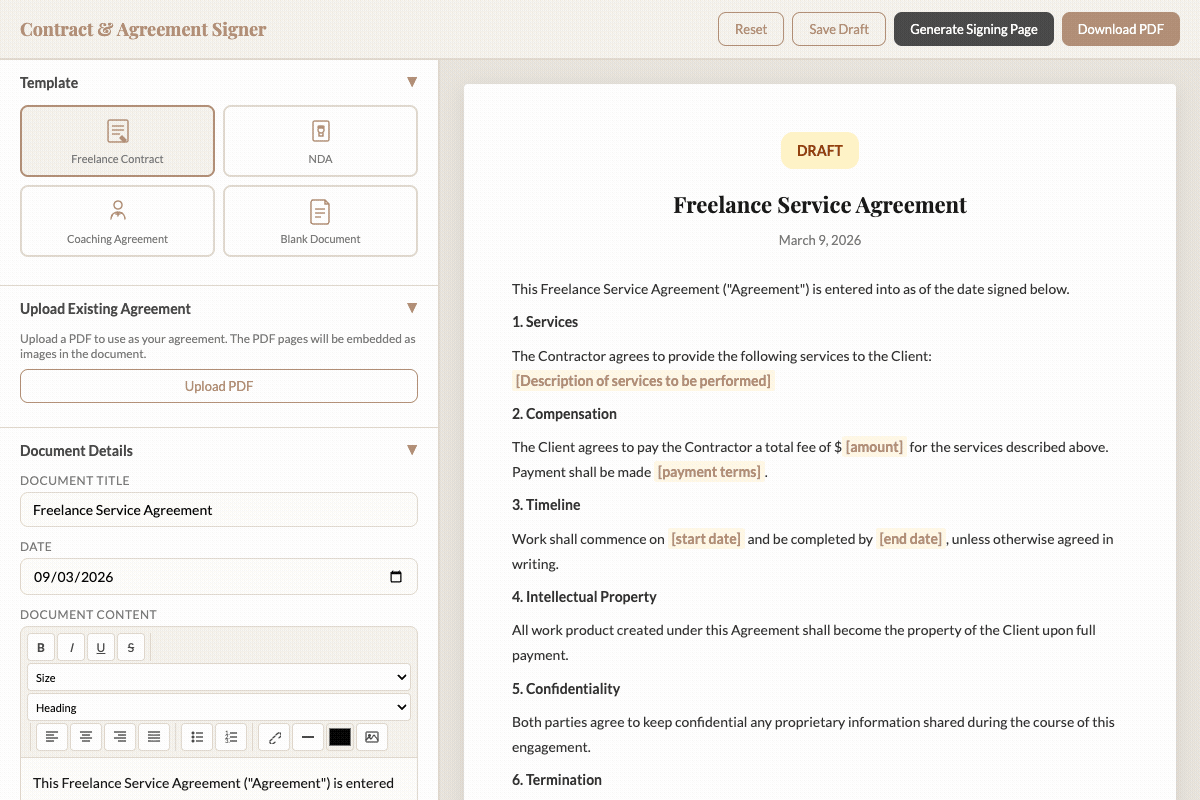Image resolution: width=1200 pixels, height=800 pixels.
Task: Click Generate Signing Page
Action: point(974,29)
